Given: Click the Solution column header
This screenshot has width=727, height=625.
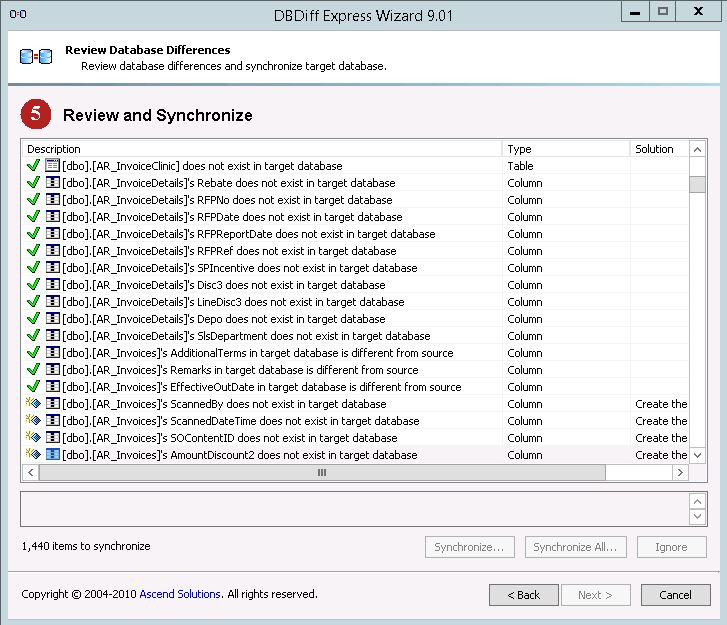Looking at the screenshot, I should pos(658,149).
